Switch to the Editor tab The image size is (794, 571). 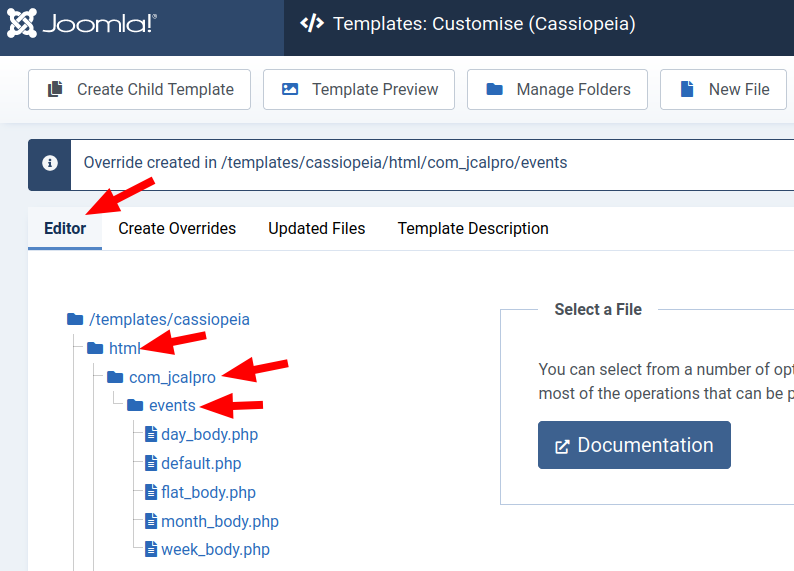tap(65, 228)
